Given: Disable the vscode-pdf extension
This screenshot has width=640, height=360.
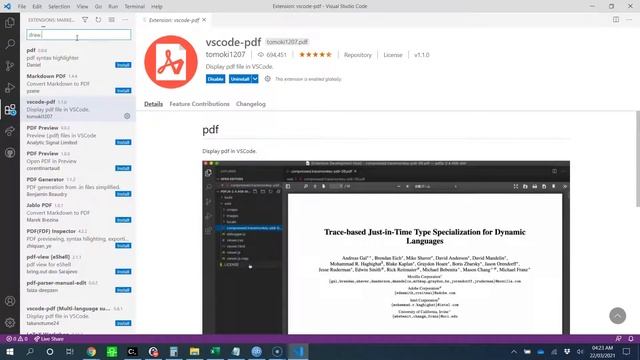Looking at the screenshot, I should [x=216, y=79].
